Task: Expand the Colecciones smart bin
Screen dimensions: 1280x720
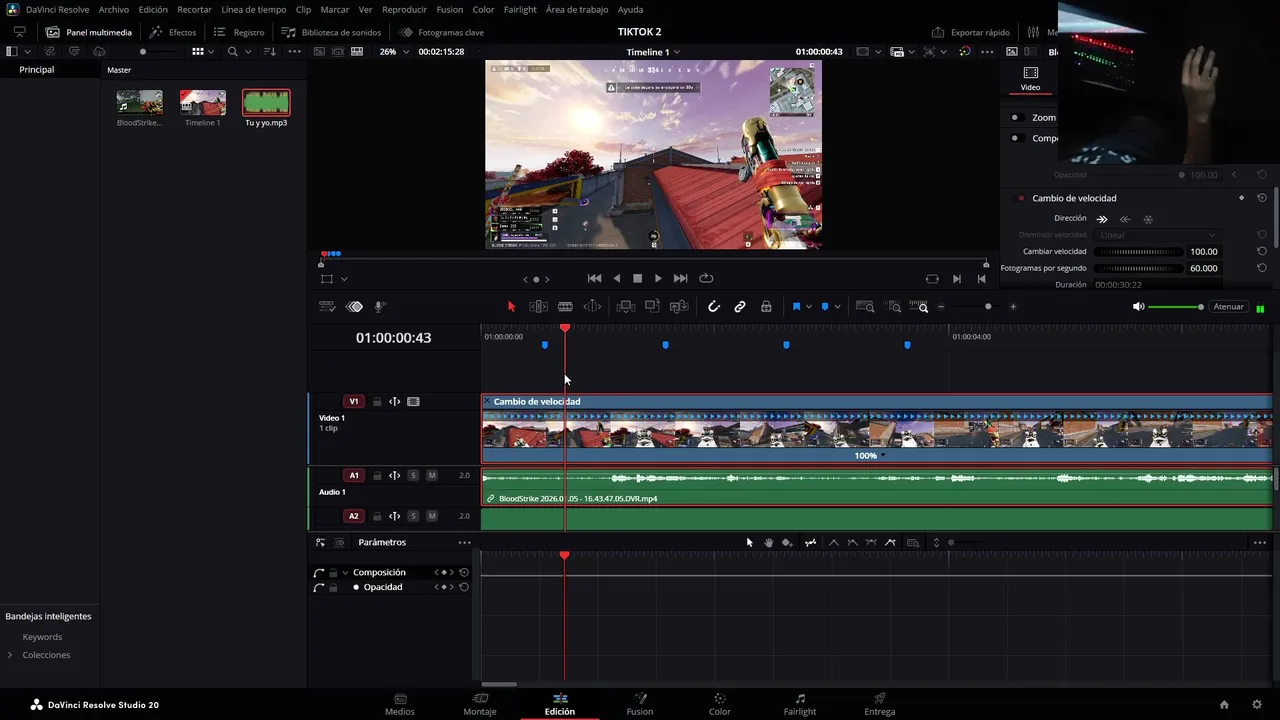Action: point(10,655)
